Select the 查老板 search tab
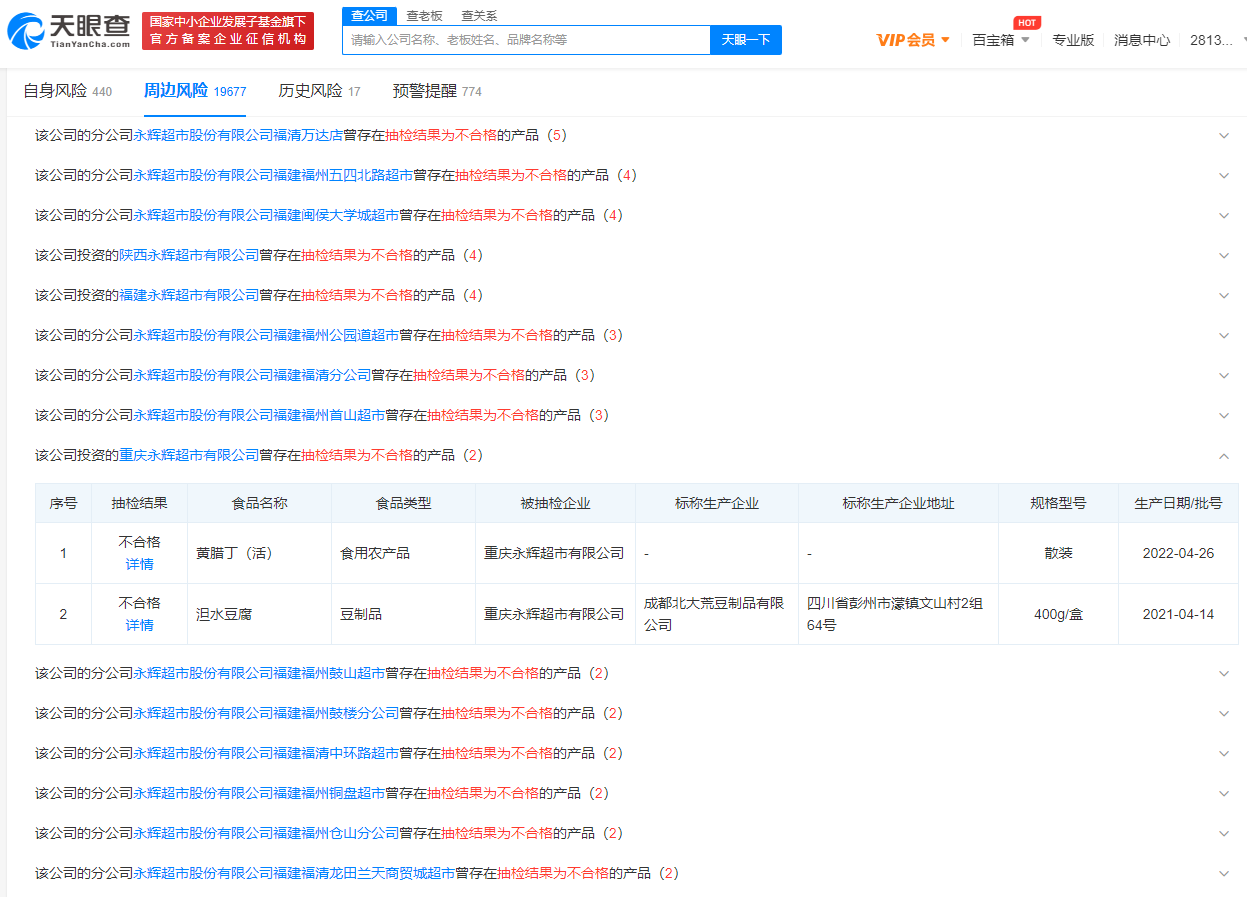1247x897 pixels. click(x=424, y=16)
